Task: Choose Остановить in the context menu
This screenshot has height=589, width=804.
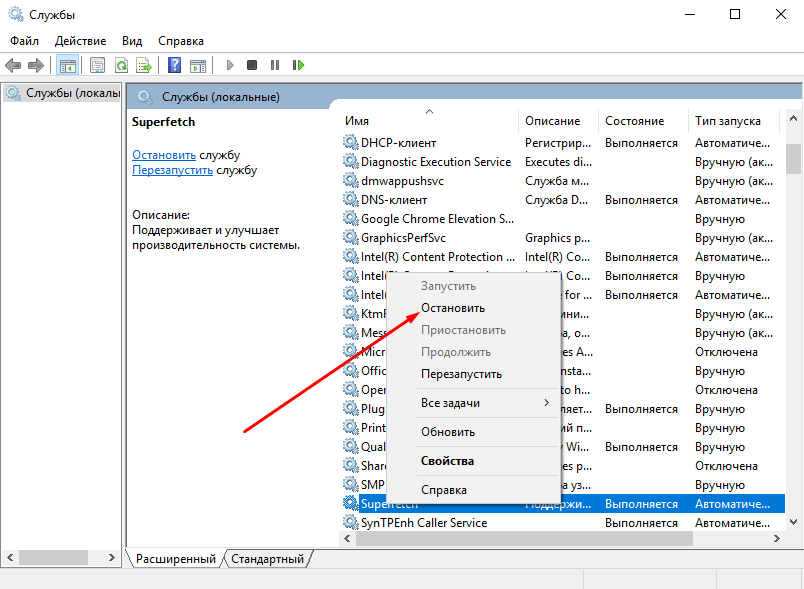Action: click(x=472, y=308)
